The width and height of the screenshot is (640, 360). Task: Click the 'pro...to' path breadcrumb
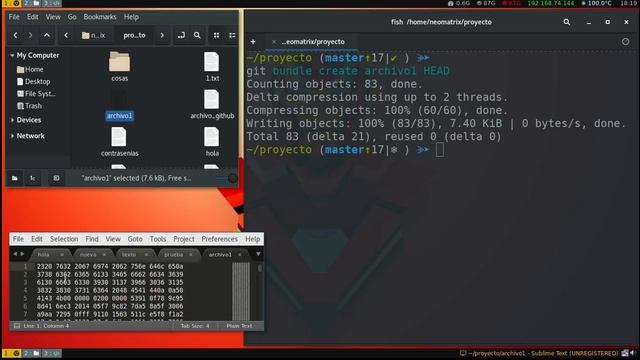[134, 35]
